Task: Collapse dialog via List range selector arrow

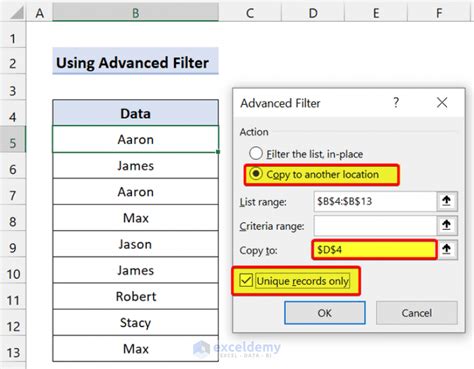Action: click(x=447, y=201)
